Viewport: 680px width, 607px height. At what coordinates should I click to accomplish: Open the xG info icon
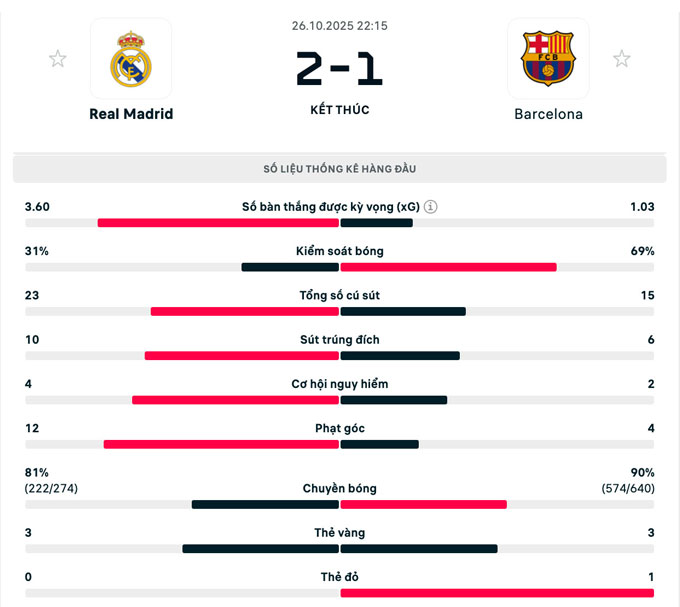click(x=431, y=207)
